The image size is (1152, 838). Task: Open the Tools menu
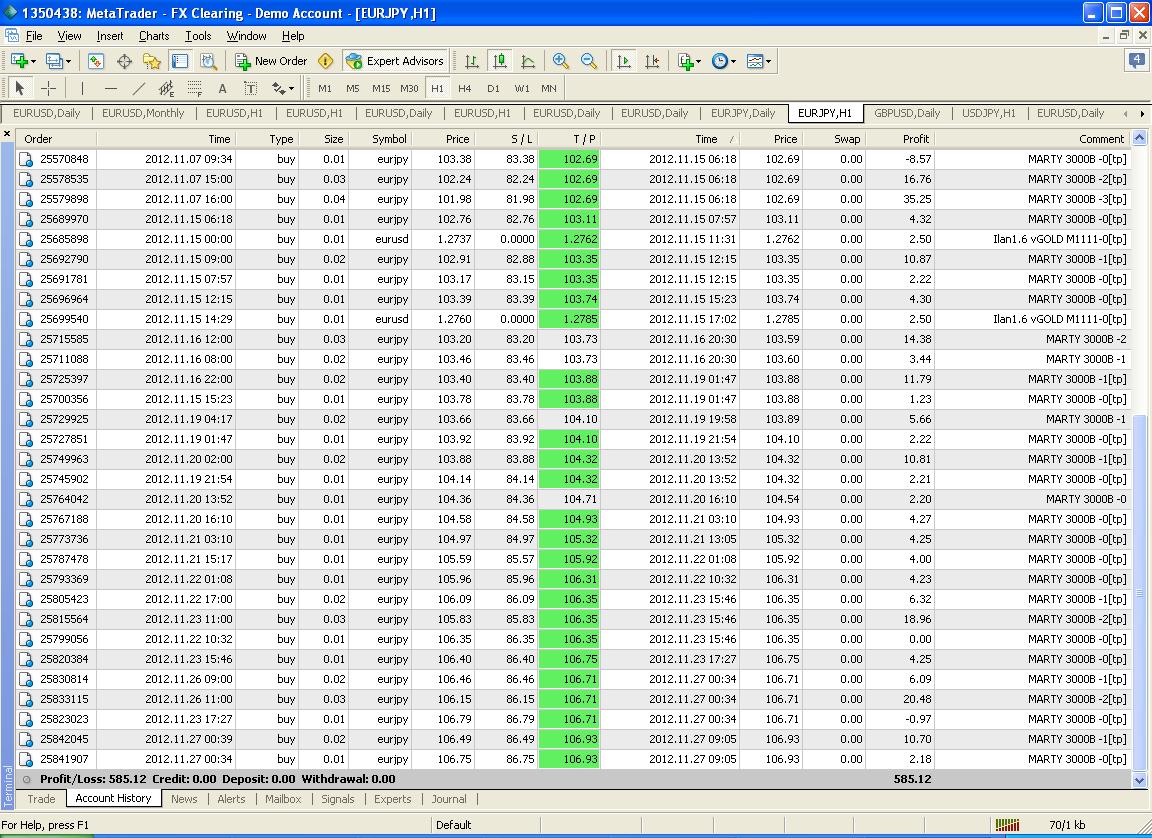pyautogui.click(x=198, y=36)
